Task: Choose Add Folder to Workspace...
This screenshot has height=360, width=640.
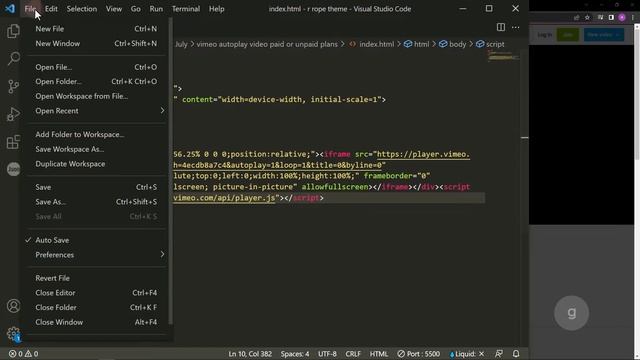Action: tap(96, 134)
